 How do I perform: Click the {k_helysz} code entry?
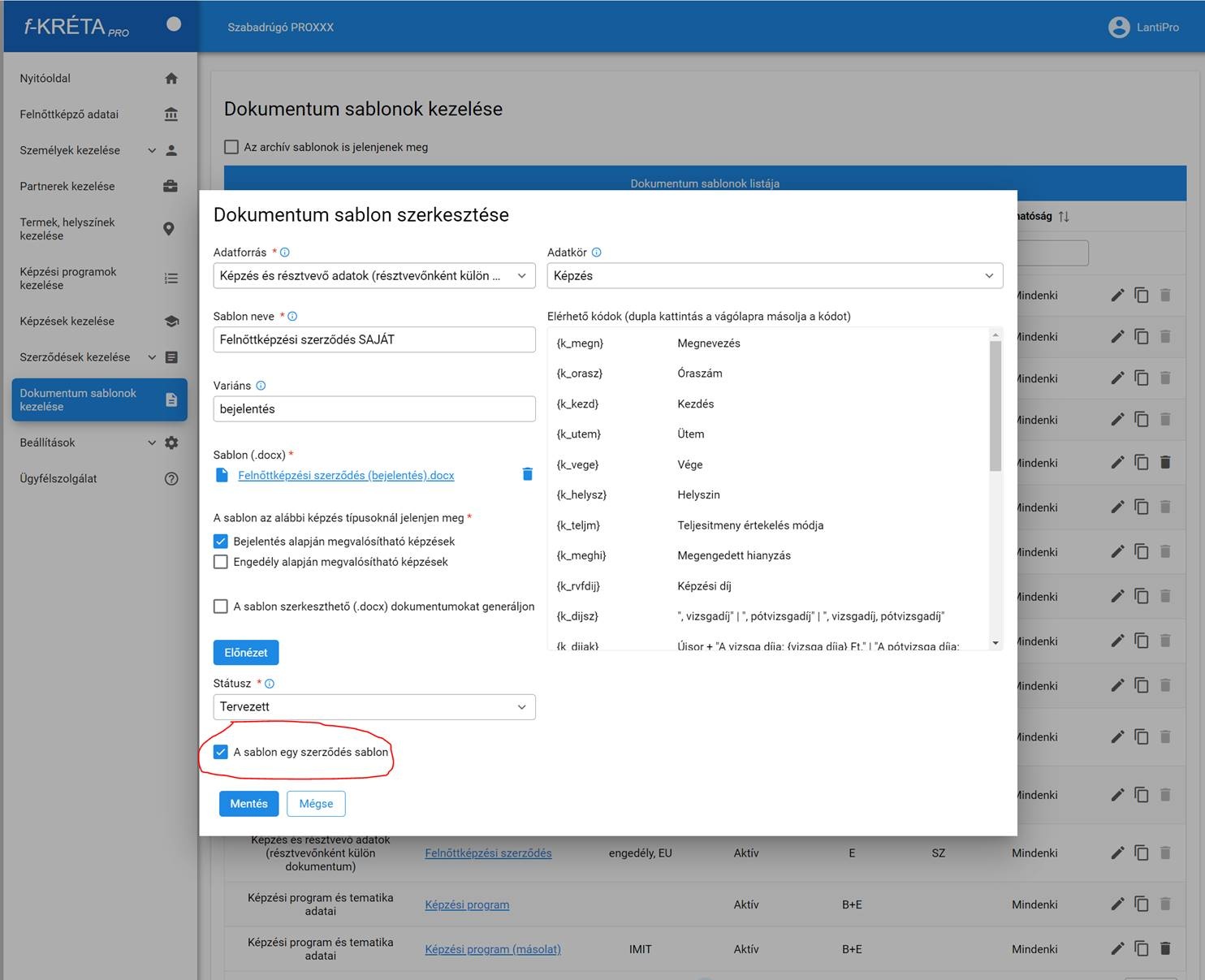point(581,494)
